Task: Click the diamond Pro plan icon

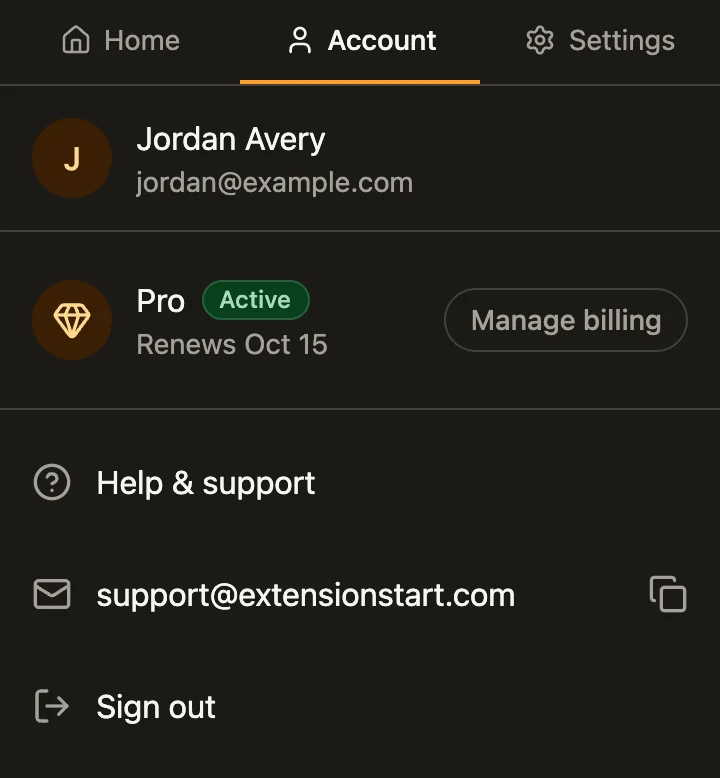Action: [72, 320]
